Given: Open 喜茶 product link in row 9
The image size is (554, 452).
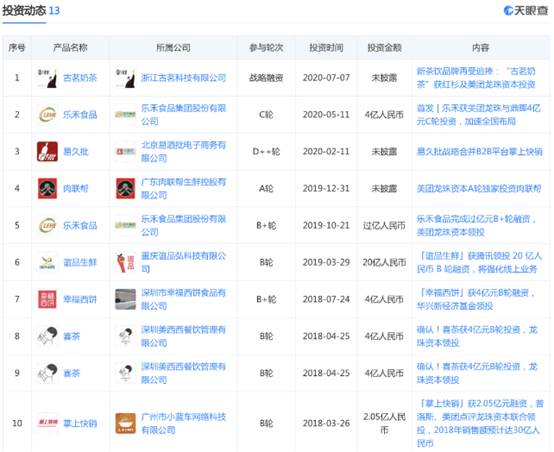Looking at the screenshot, I should point(71,373).
